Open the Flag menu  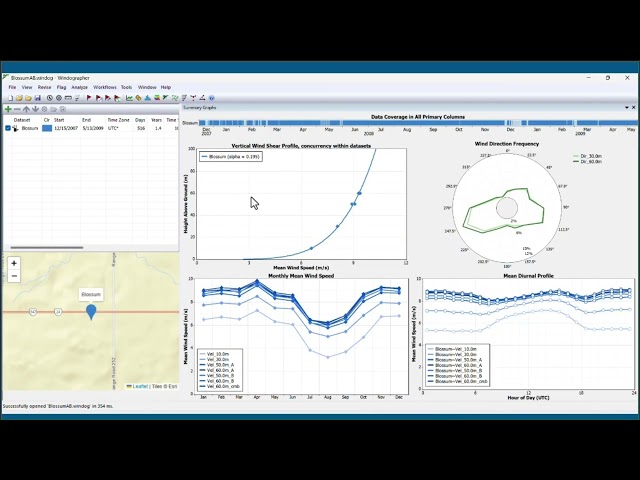tap(61, 87)
